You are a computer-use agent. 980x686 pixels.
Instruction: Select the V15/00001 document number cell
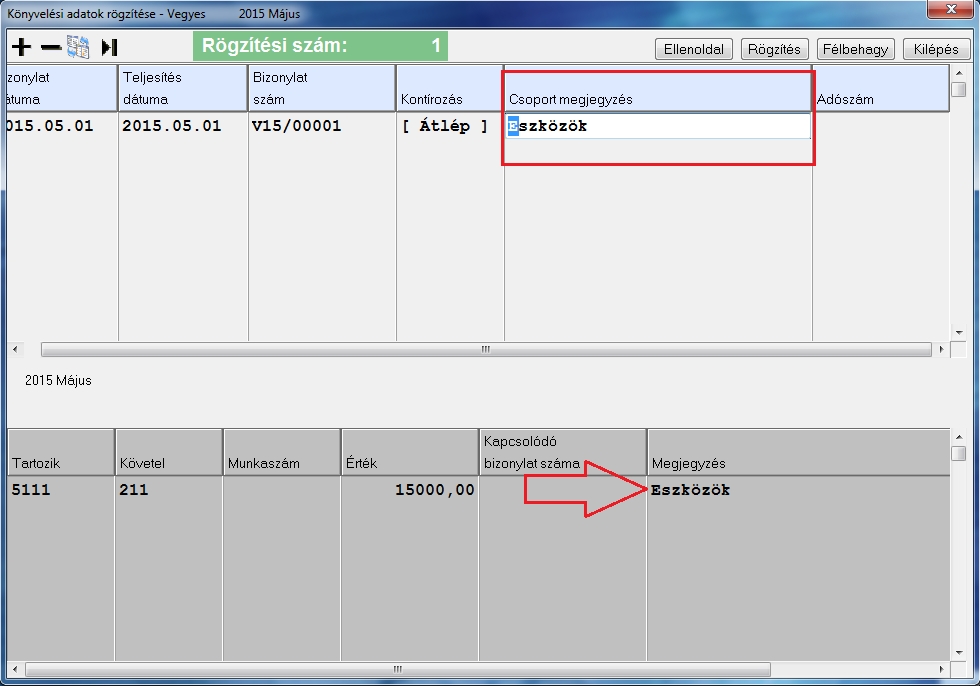[x=296, y=127]
